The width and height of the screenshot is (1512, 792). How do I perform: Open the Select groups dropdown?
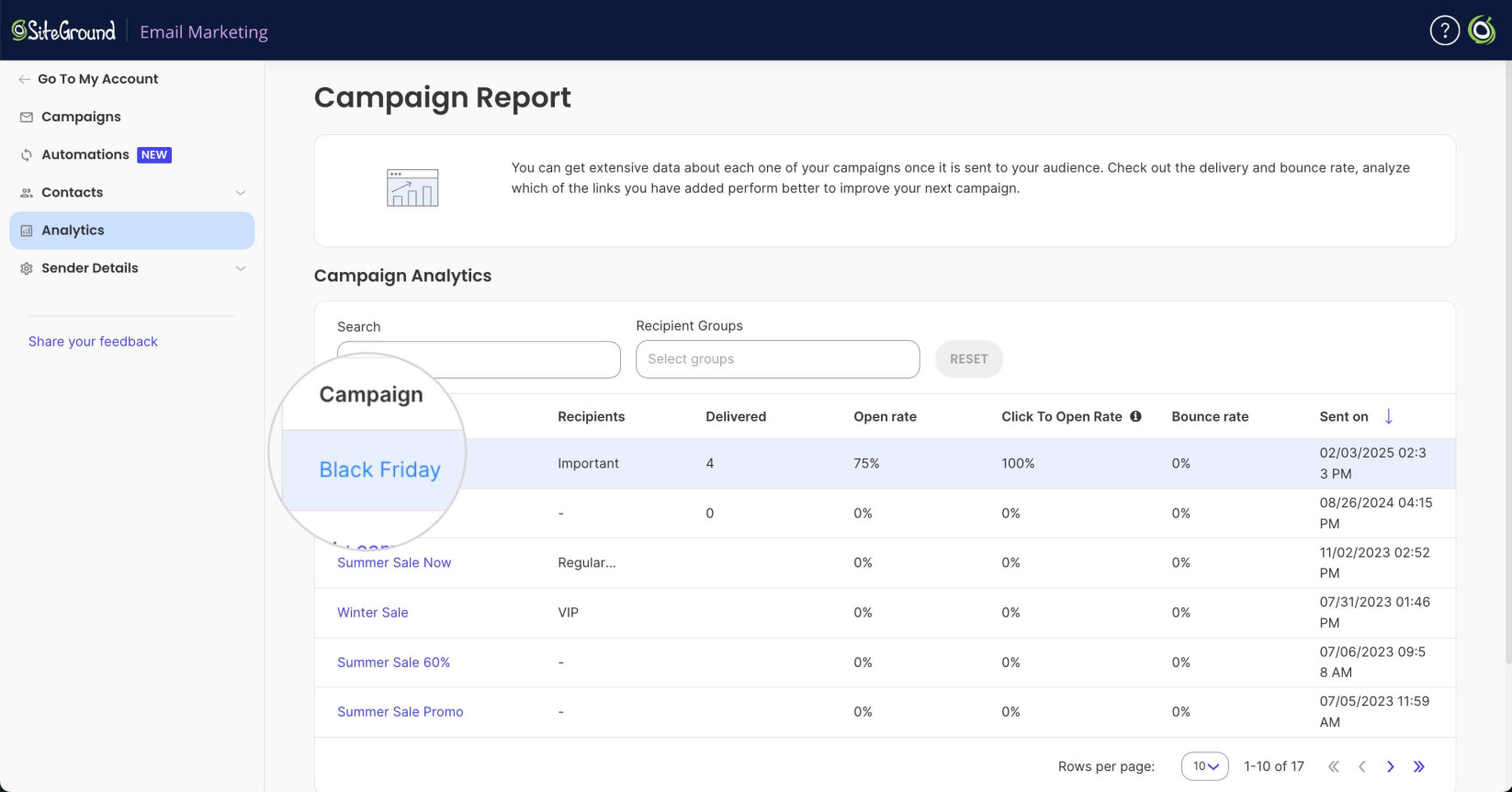pos(777,359)
